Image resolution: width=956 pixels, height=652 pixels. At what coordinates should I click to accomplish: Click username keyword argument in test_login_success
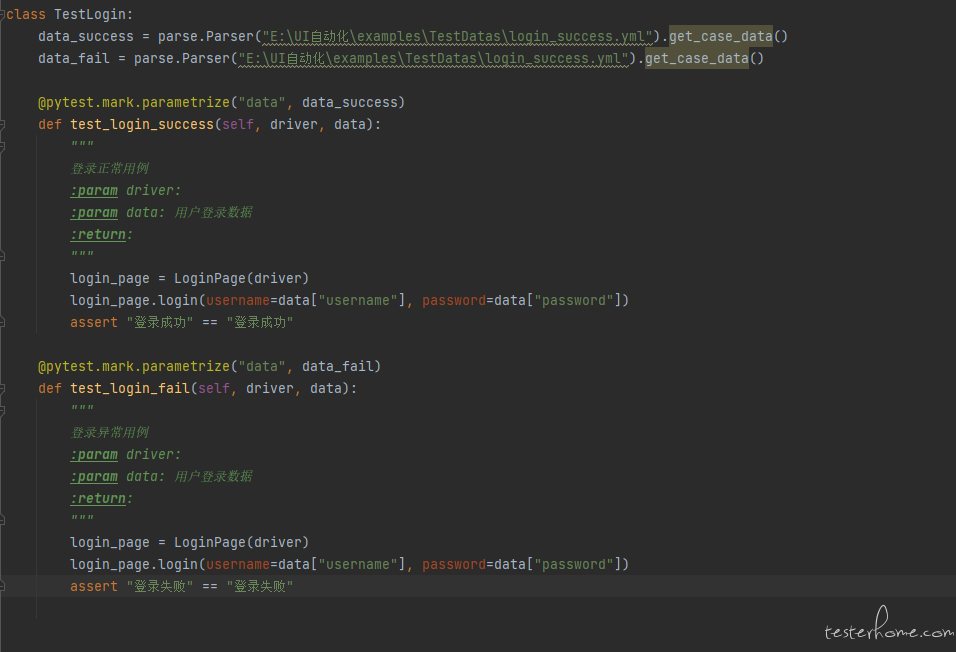tap(238, 301)
